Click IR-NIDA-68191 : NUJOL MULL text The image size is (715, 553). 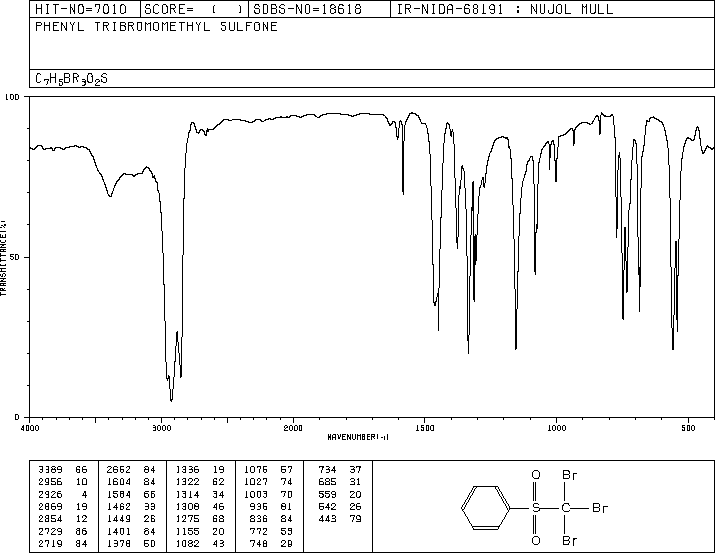coord(505,9)
